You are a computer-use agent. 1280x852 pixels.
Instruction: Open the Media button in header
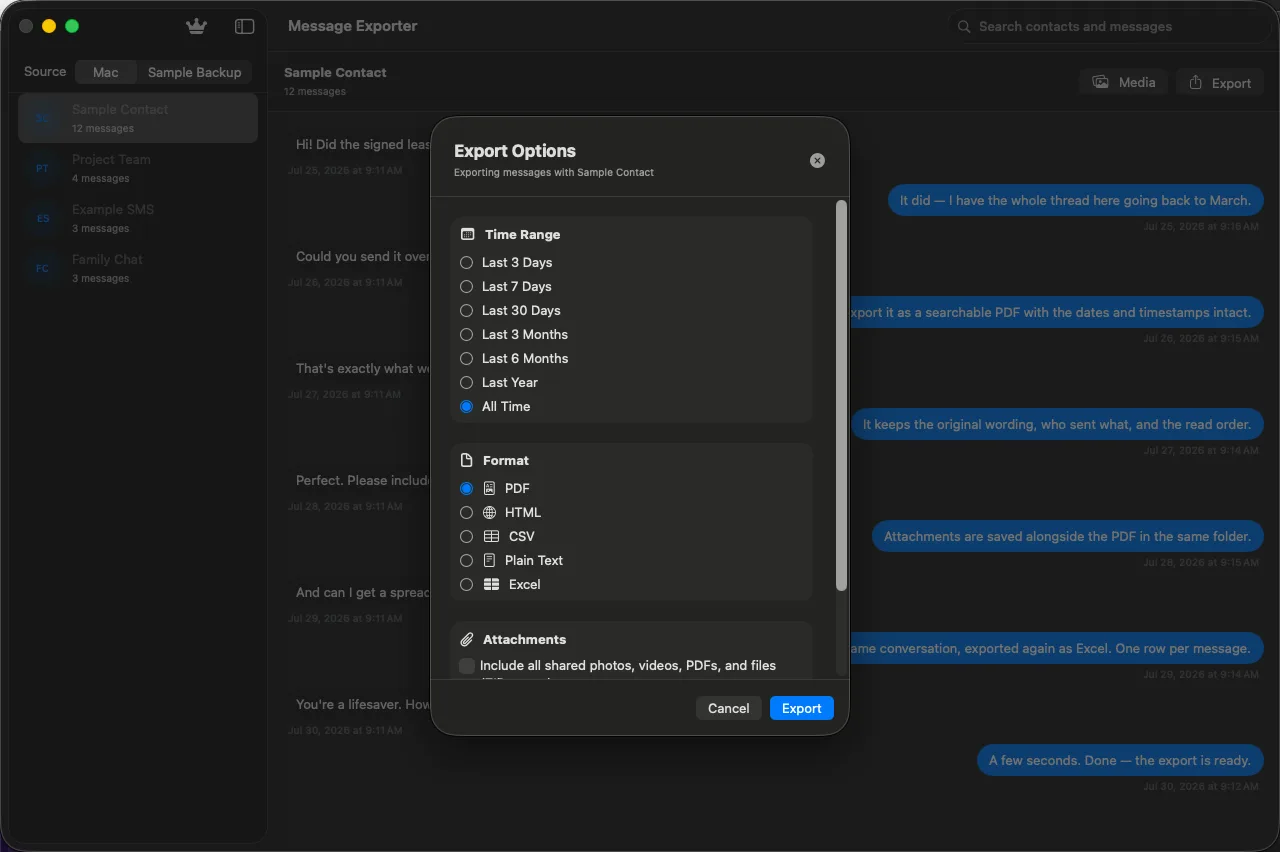coord(1124,82)
